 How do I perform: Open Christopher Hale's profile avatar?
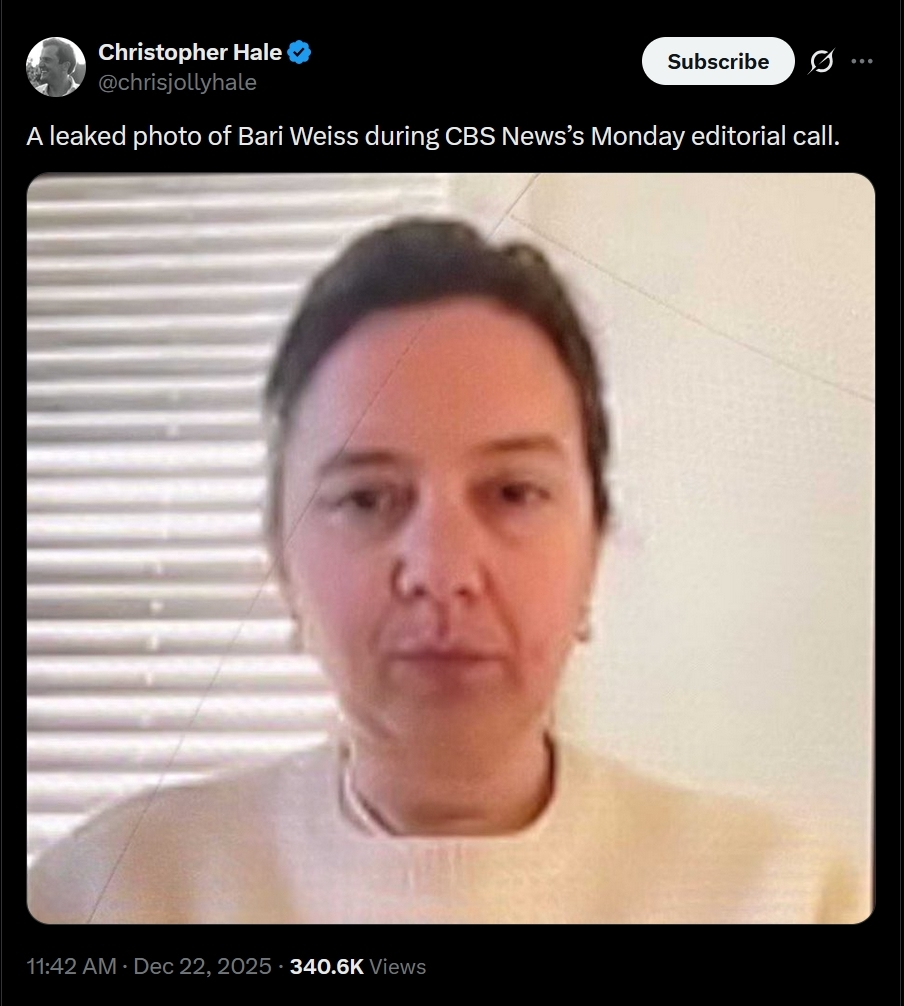56,67
